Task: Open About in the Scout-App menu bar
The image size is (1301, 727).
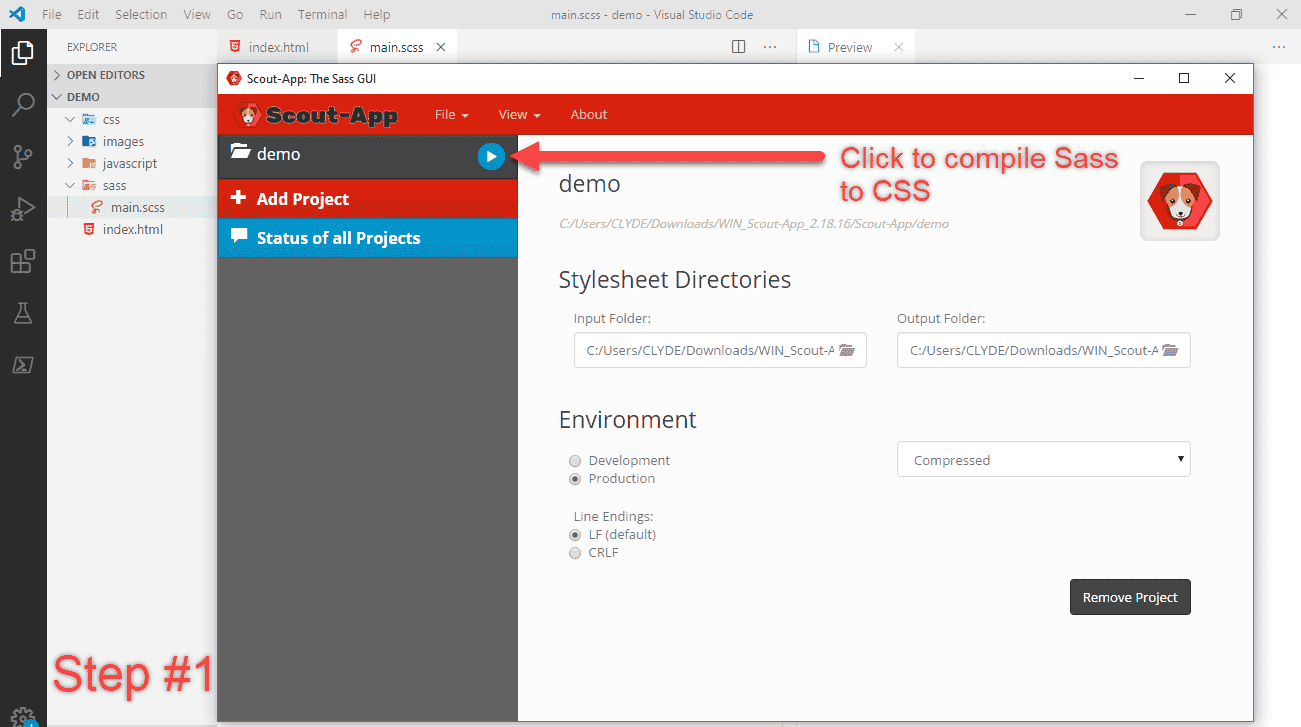Action: (x=589, y=114)
